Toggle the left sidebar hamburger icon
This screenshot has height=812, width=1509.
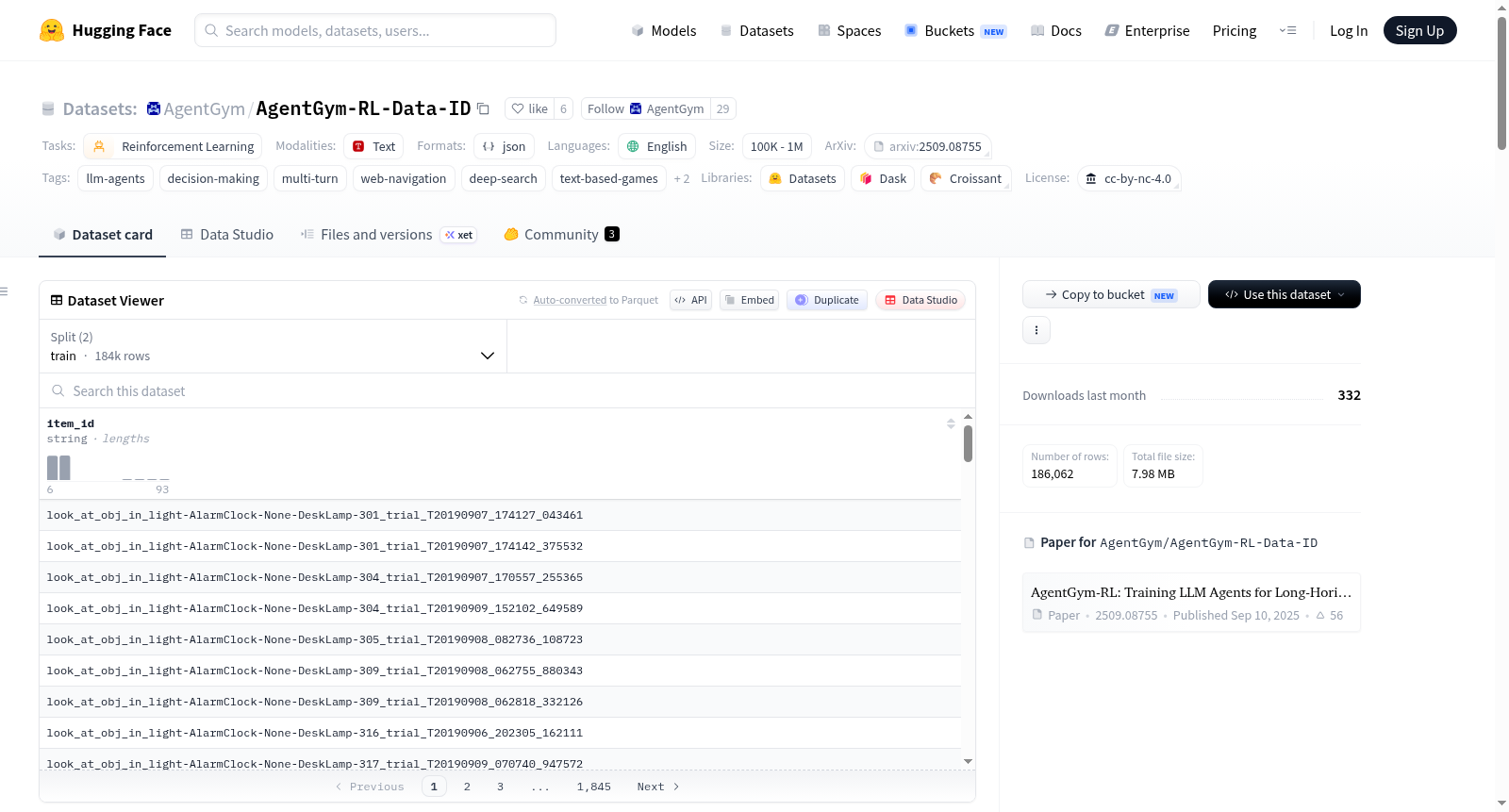tap(5, 291)
